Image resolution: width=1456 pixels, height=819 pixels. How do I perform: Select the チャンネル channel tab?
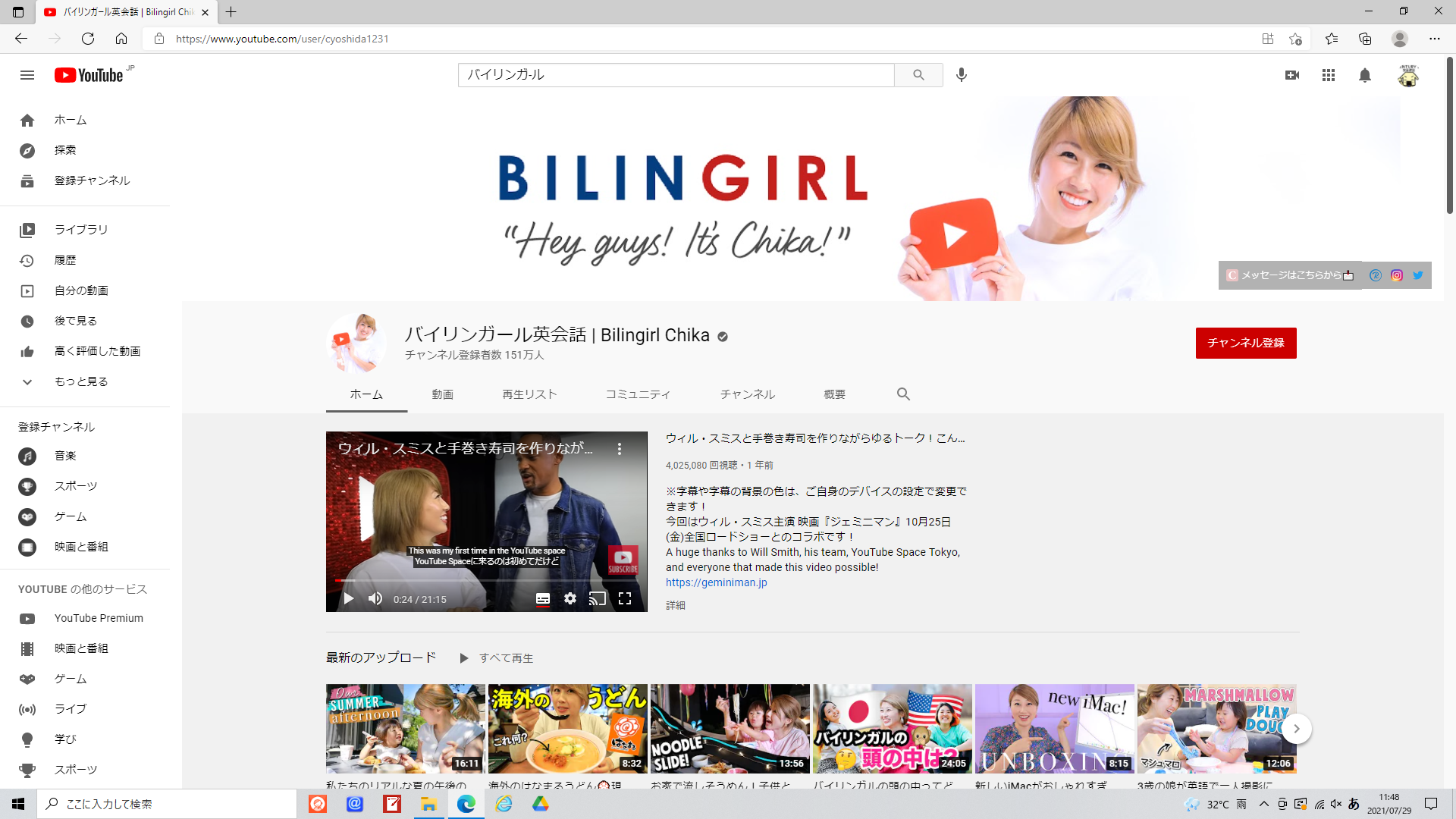click(x=748, y=394)
